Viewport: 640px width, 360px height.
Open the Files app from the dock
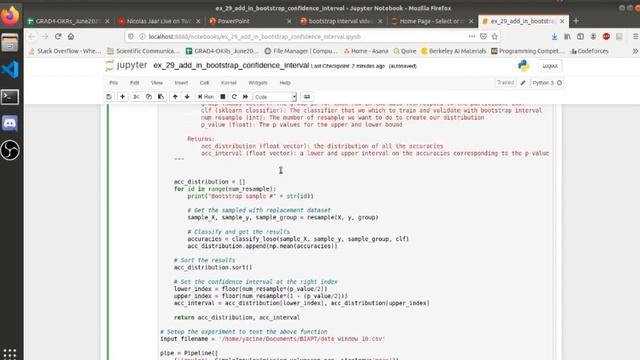pyautogui.click(x=10, y=42)
